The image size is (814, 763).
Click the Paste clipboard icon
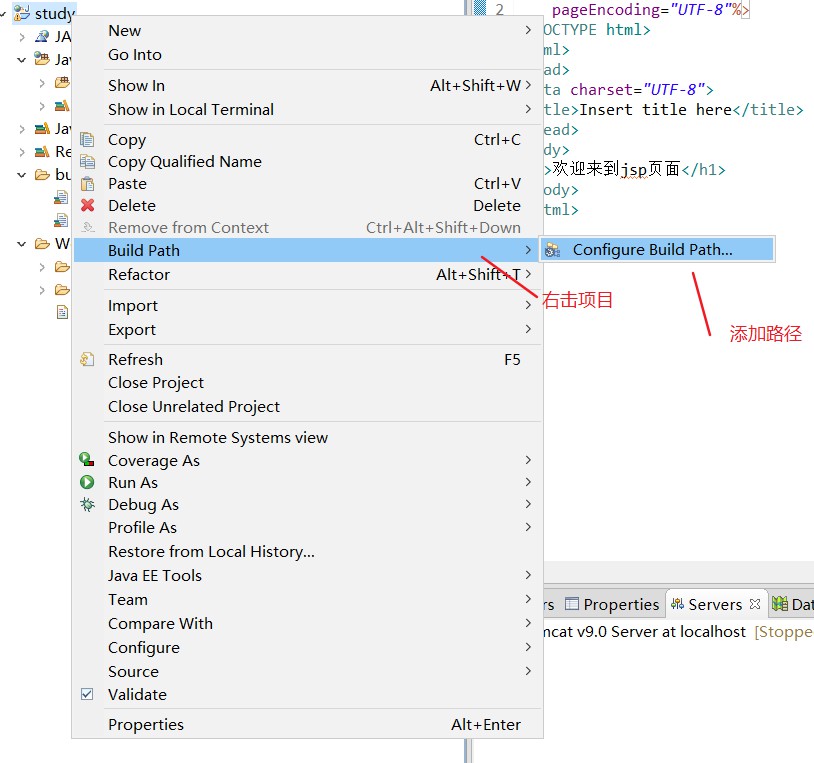[x=87, y=184]
